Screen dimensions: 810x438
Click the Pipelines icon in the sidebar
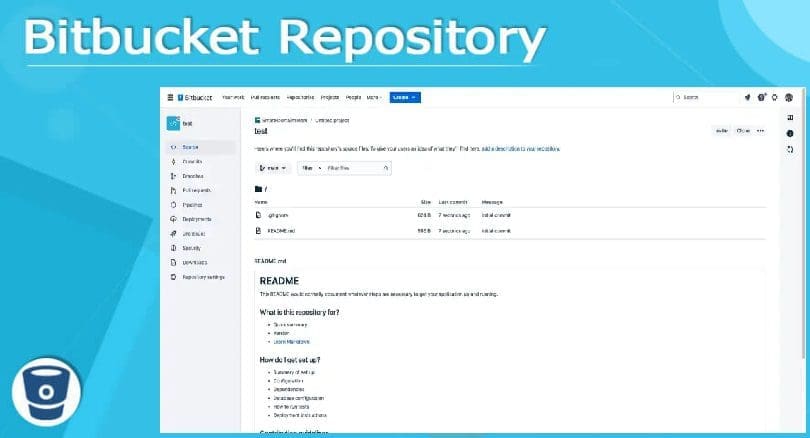pos(174,205)
